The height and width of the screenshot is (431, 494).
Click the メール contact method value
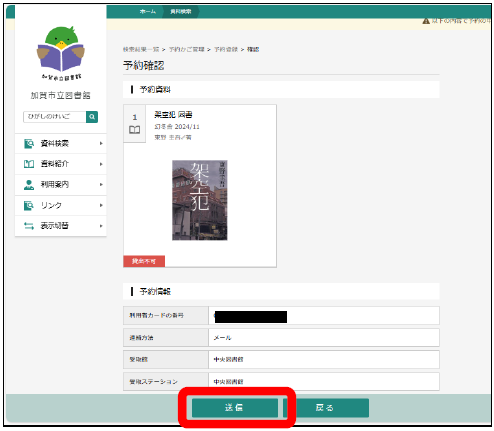pos(222,338)
